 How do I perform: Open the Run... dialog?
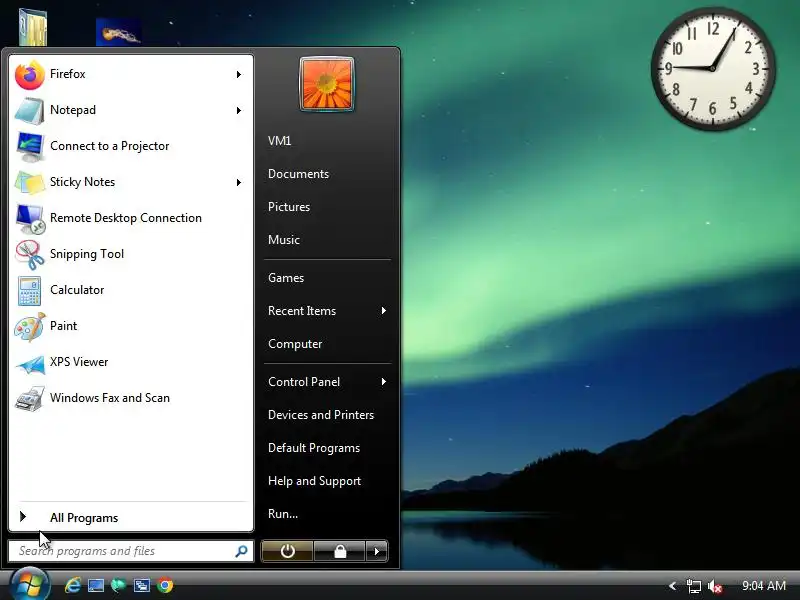pos(283,514)
